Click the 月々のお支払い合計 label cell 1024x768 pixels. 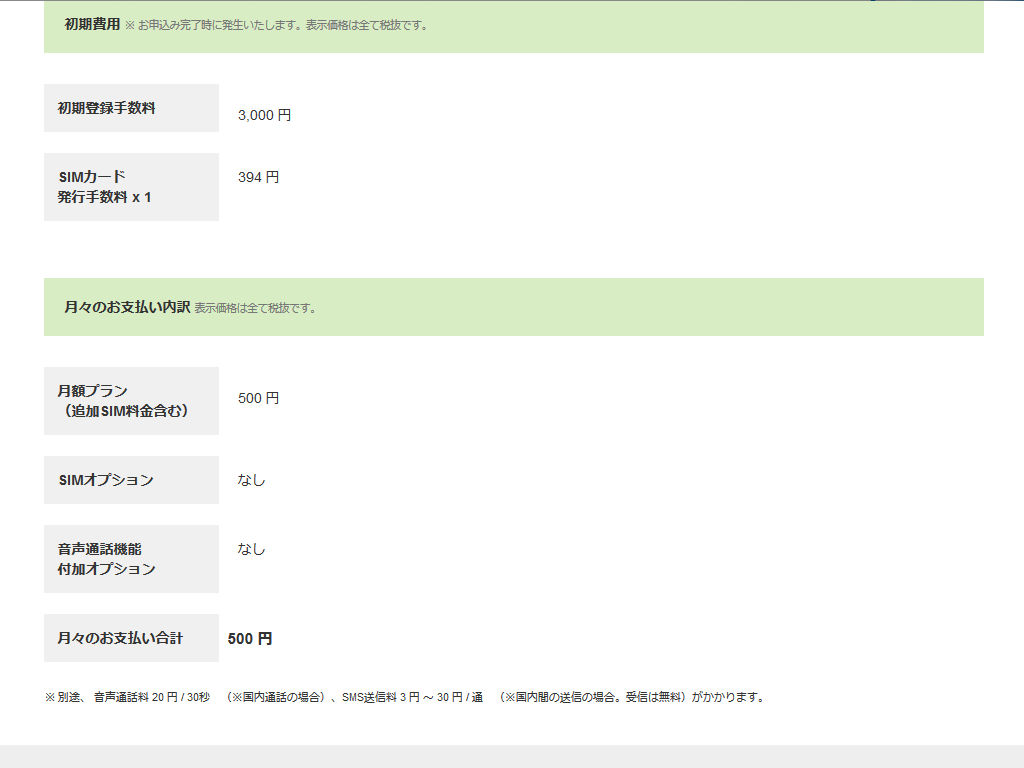[131, 638]
